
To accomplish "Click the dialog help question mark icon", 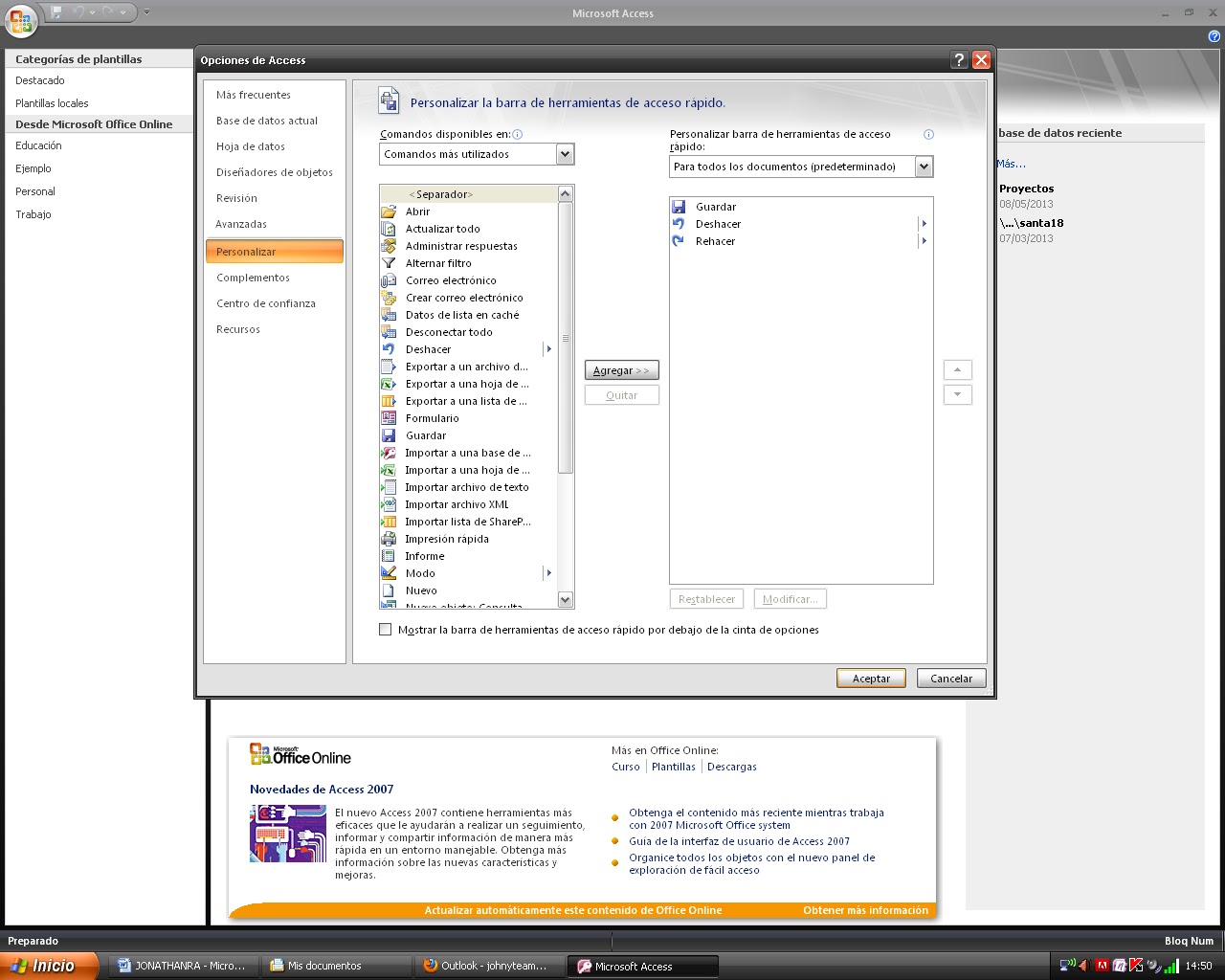I will [960, 59].
